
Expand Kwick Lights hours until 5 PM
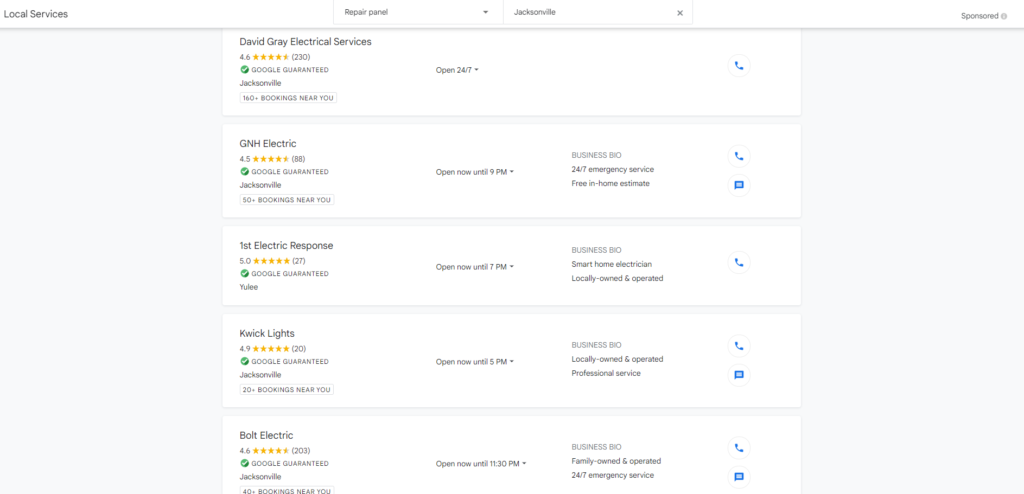click(474, 362)
